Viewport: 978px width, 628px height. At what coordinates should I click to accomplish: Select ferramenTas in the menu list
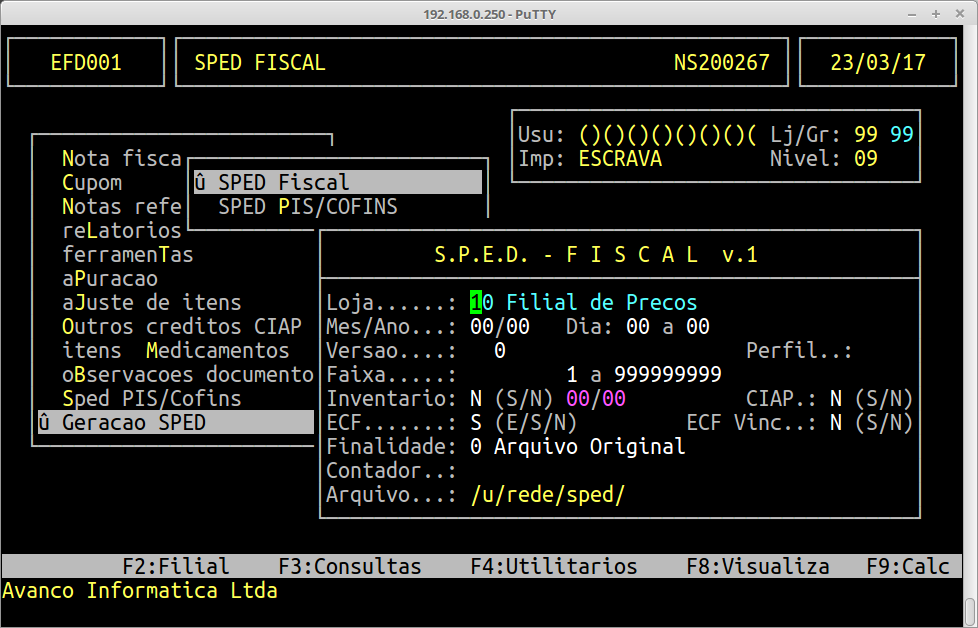[x=128, y=255]
